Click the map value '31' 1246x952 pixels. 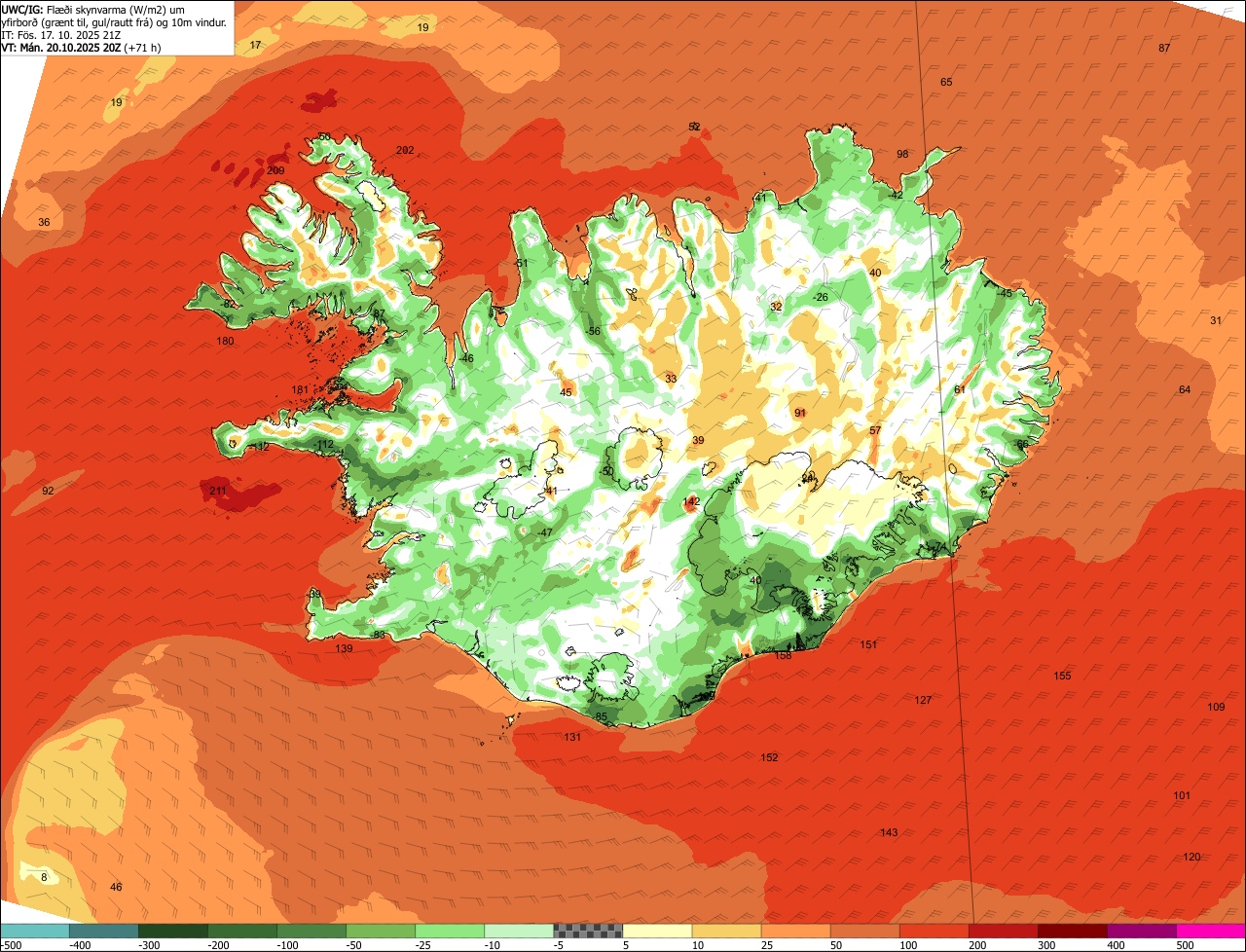1216,321
